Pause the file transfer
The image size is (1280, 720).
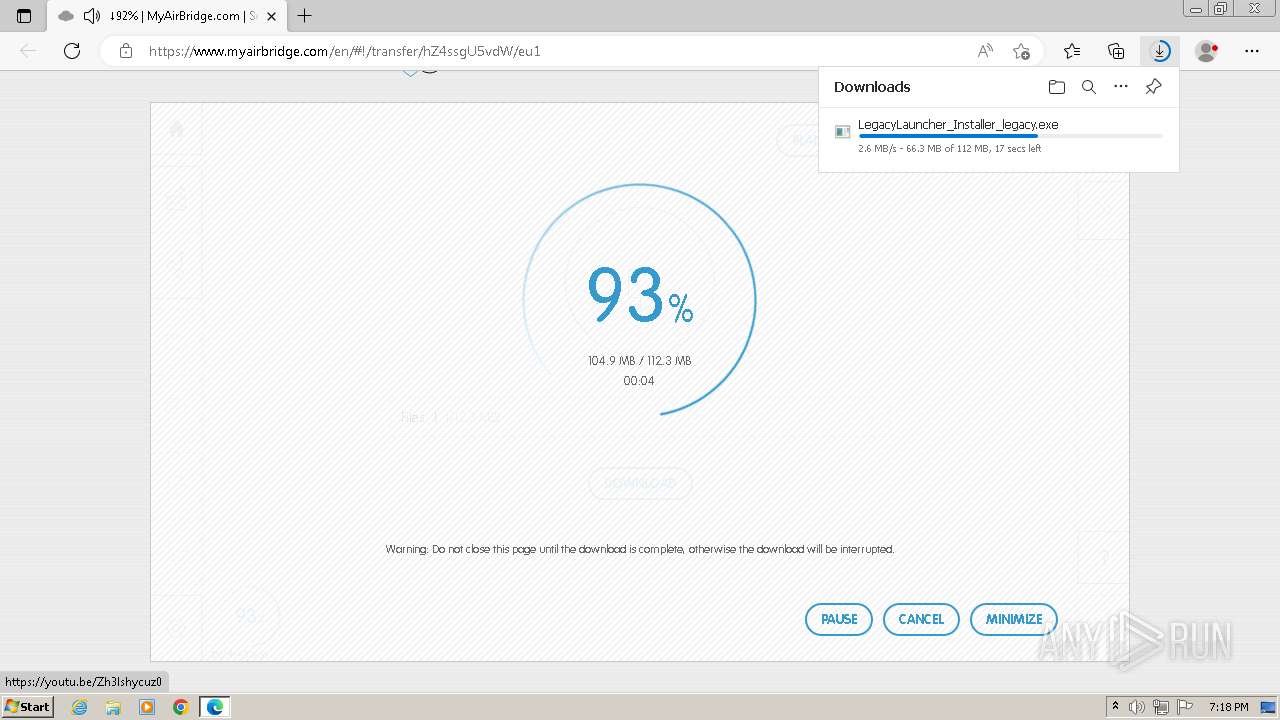click(839, 619)
